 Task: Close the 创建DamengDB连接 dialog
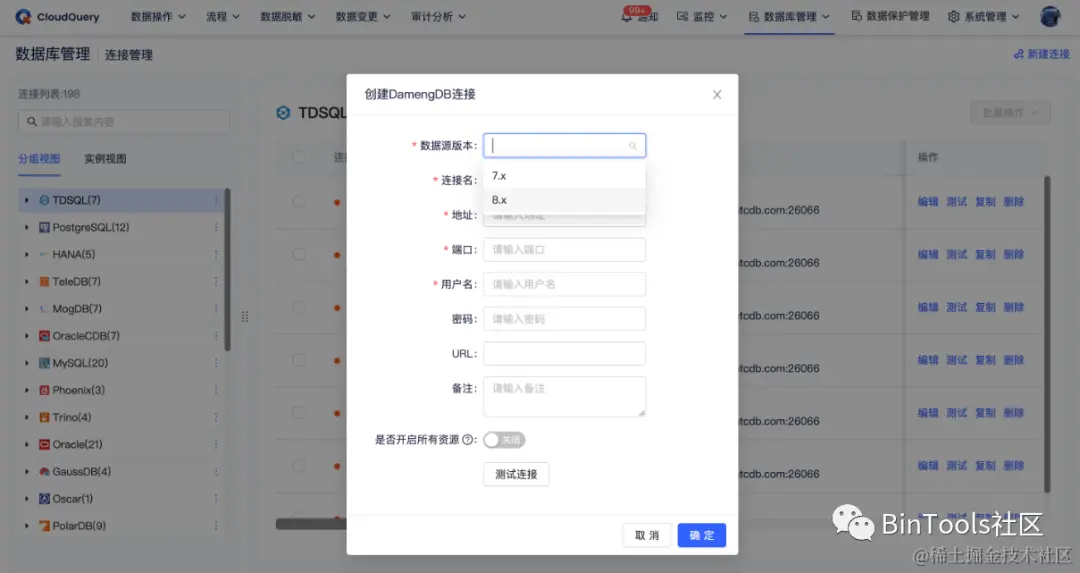click(x=717, y=94)
